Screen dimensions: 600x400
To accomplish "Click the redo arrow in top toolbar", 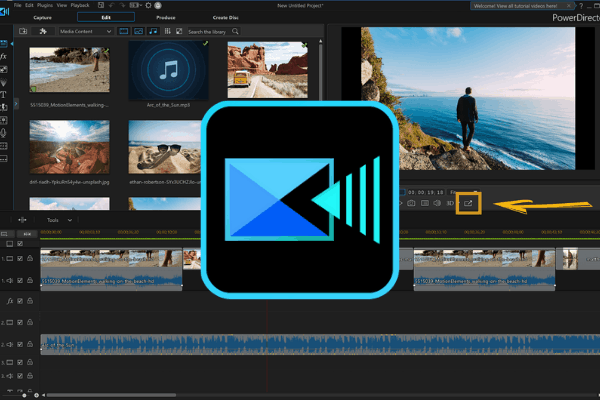I will 122,5.
